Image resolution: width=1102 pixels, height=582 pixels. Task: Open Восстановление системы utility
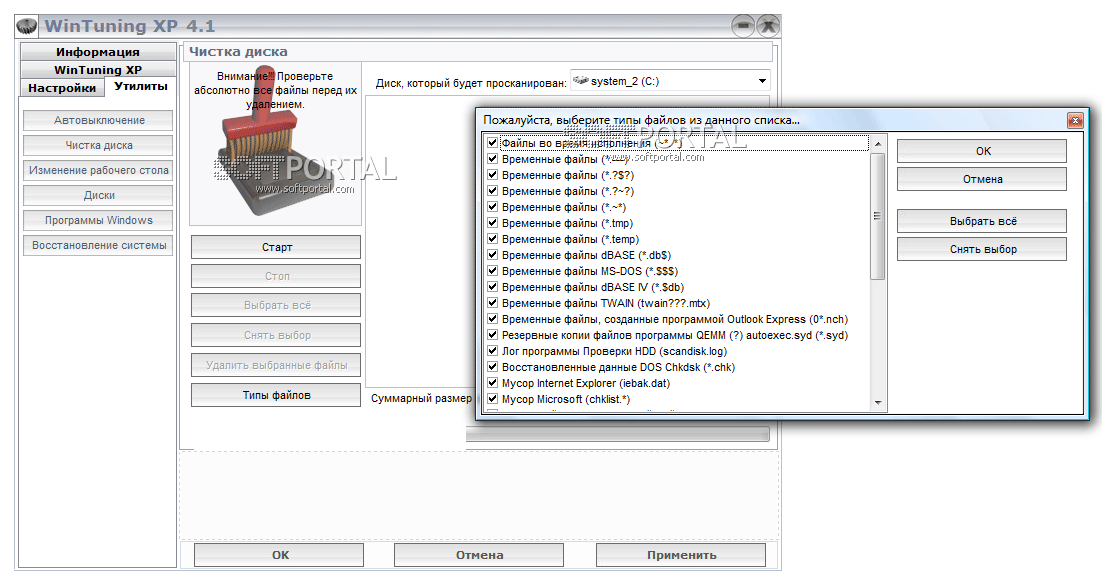[98, 245]
